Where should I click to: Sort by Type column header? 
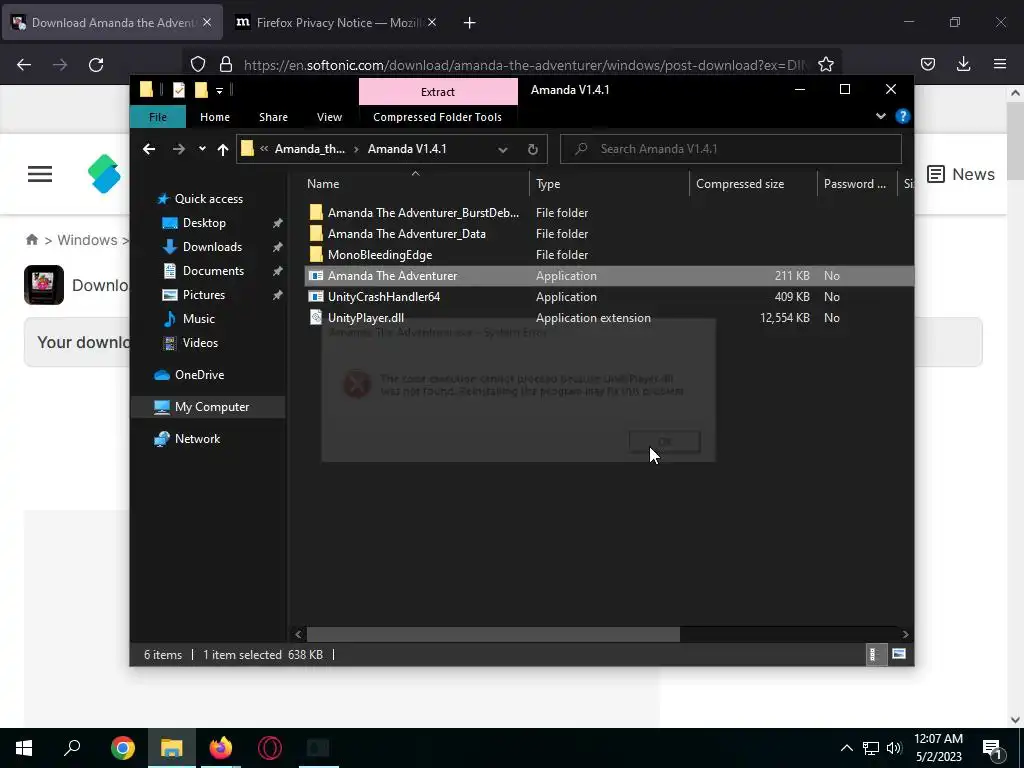pyautogui.click(x=609, y=184)
